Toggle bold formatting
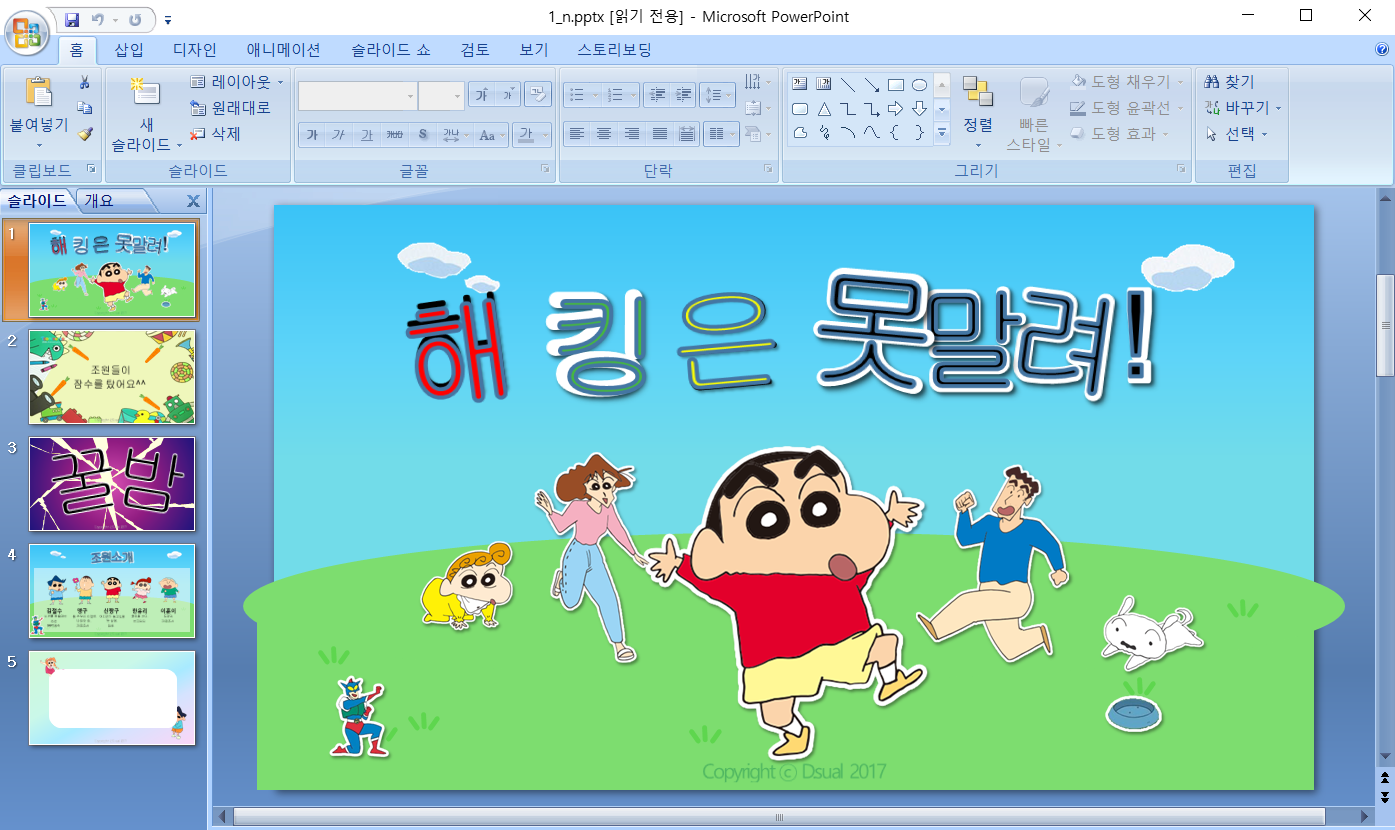1395x830 pixels. (x=312, y=135)
